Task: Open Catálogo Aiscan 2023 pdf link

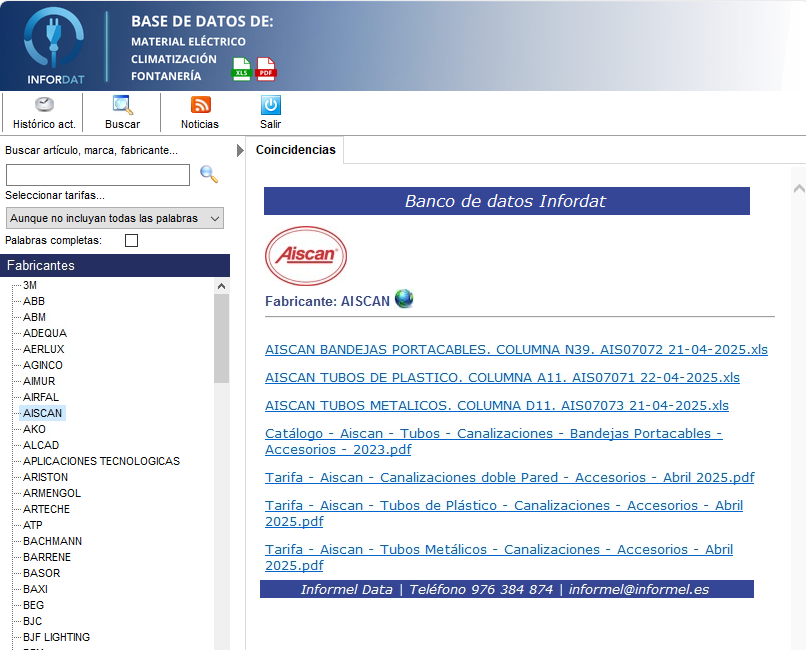Action: tap(493, 441)
